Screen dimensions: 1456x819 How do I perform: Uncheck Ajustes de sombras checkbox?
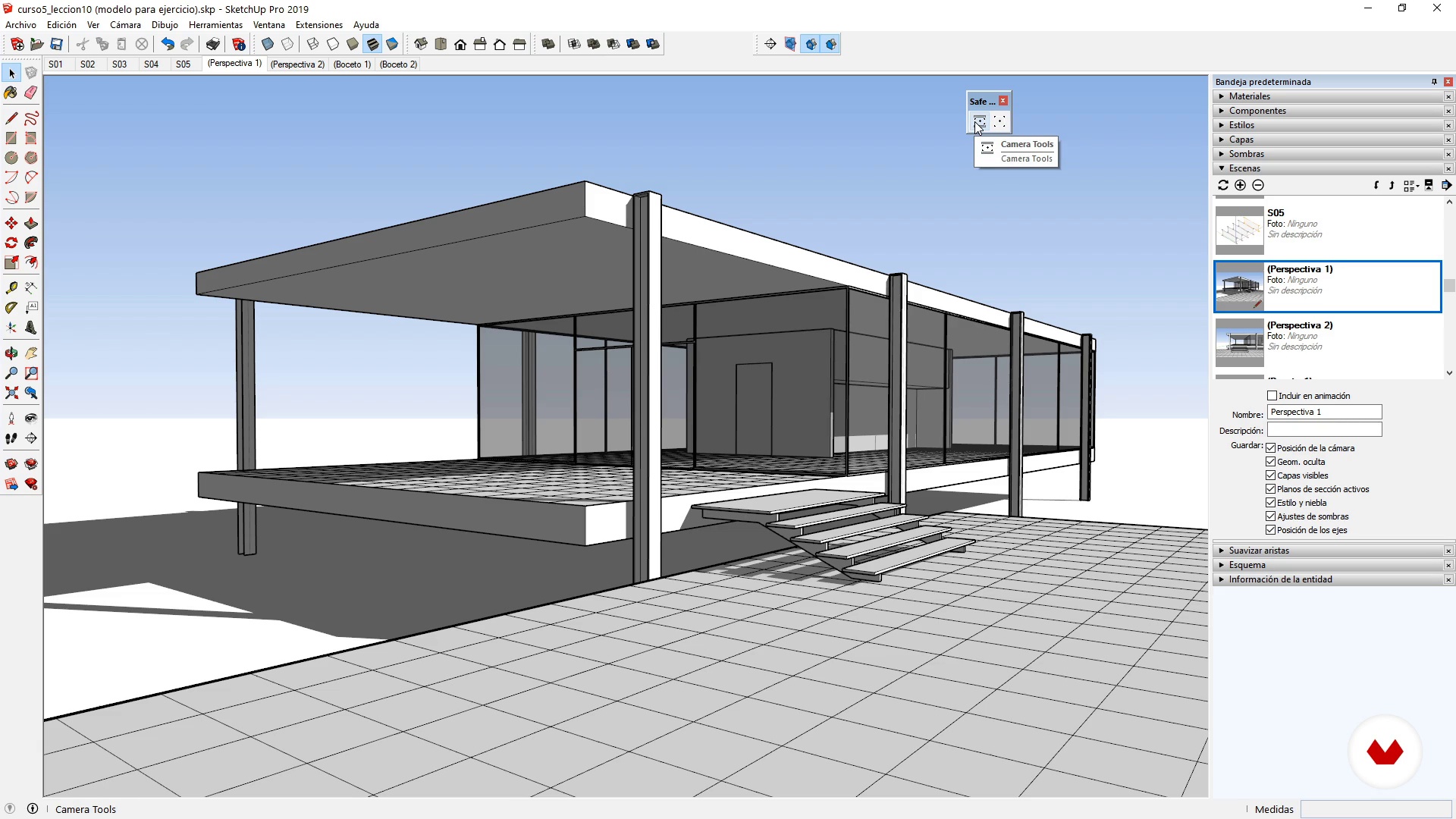pyautogui.click(x=1271, y=516)
